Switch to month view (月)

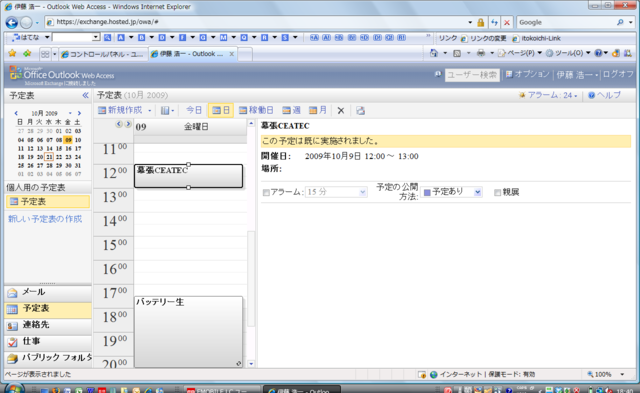(x=318, y=110)
